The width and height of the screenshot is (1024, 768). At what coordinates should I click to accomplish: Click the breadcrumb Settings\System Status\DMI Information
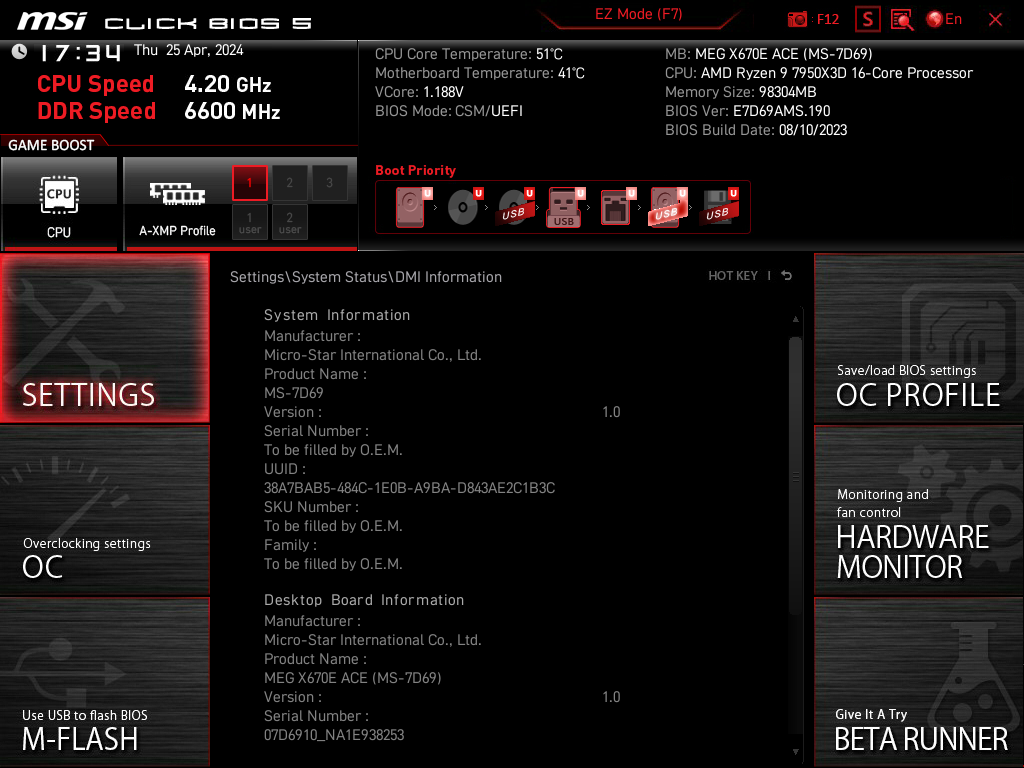tap(366, 277)
